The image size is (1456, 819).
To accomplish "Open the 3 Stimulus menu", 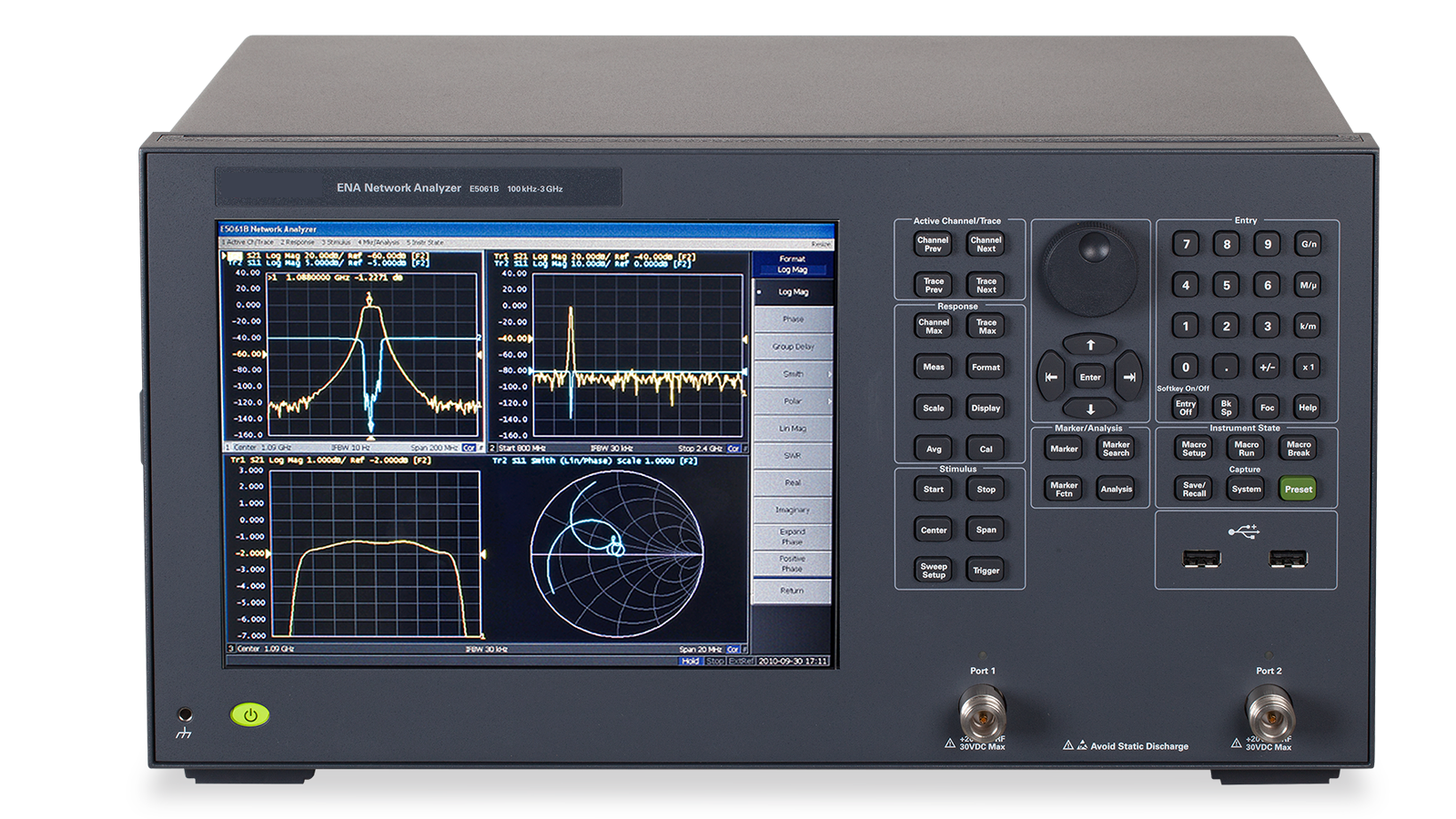I will pos(337,243).
